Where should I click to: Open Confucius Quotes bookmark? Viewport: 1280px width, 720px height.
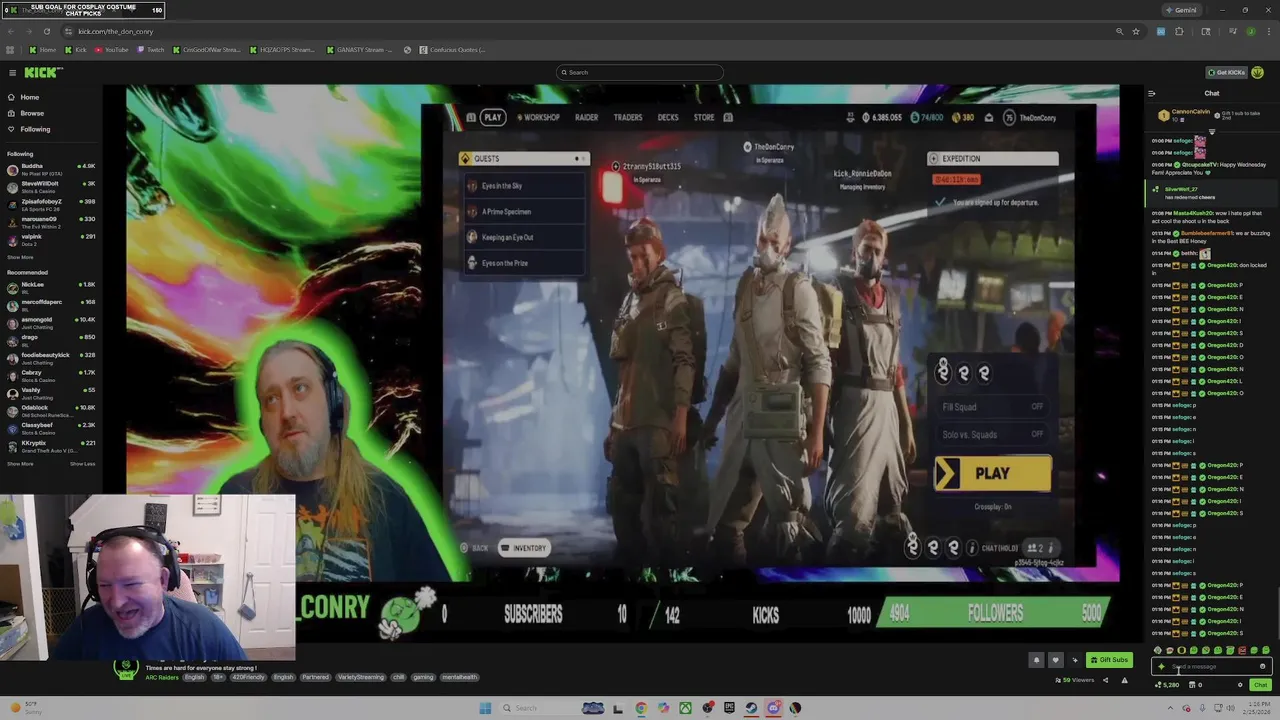453,50
